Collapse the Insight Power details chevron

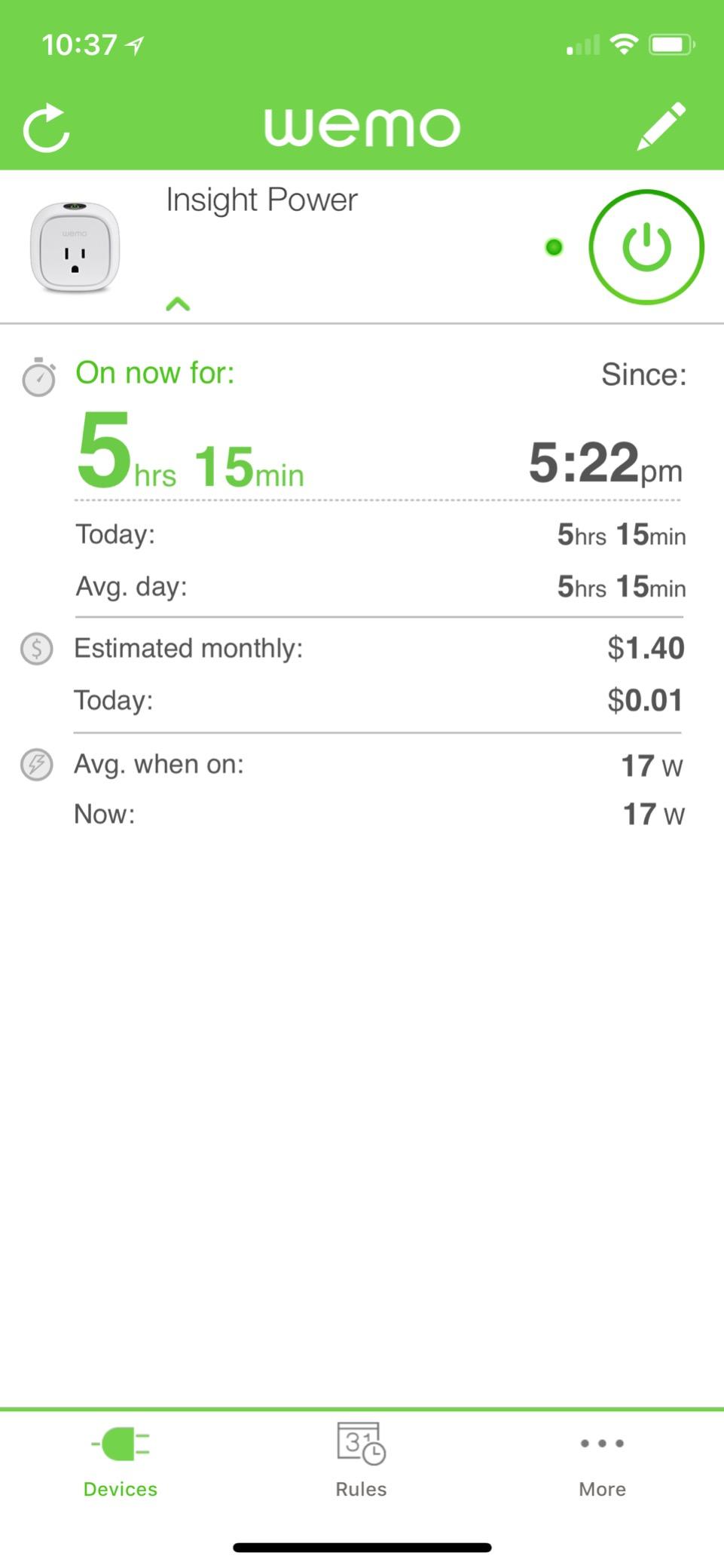click(x=178, y=304)
